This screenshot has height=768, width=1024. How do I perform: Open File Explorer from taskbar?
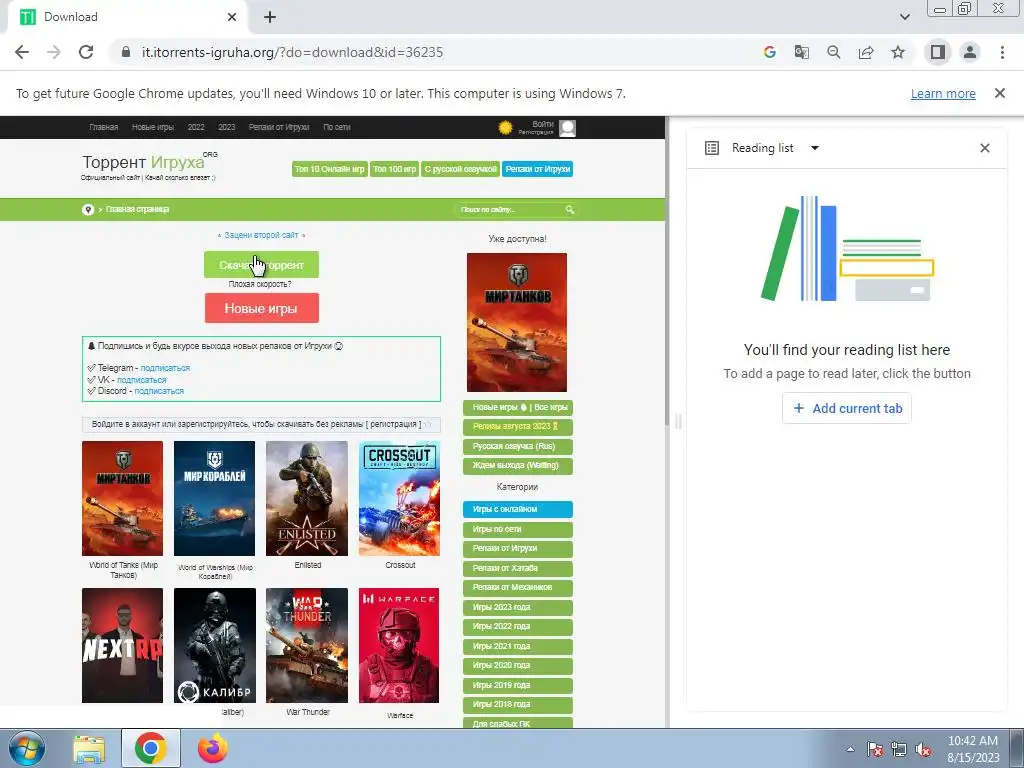tap(89, 749)
